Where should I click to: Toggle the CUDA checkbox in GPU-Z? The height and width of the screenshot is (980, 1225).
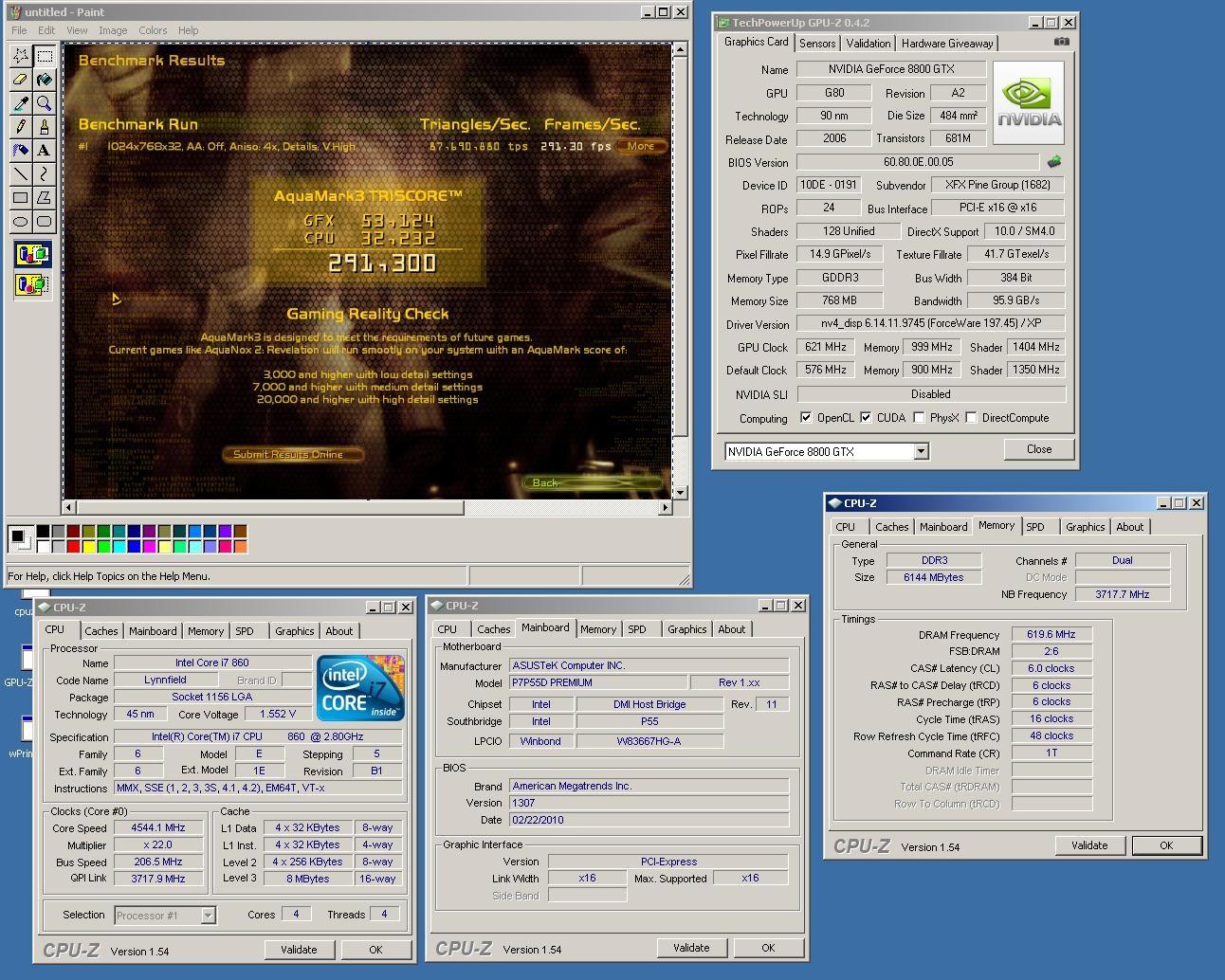pyautogui.click(x=867, y=417)
